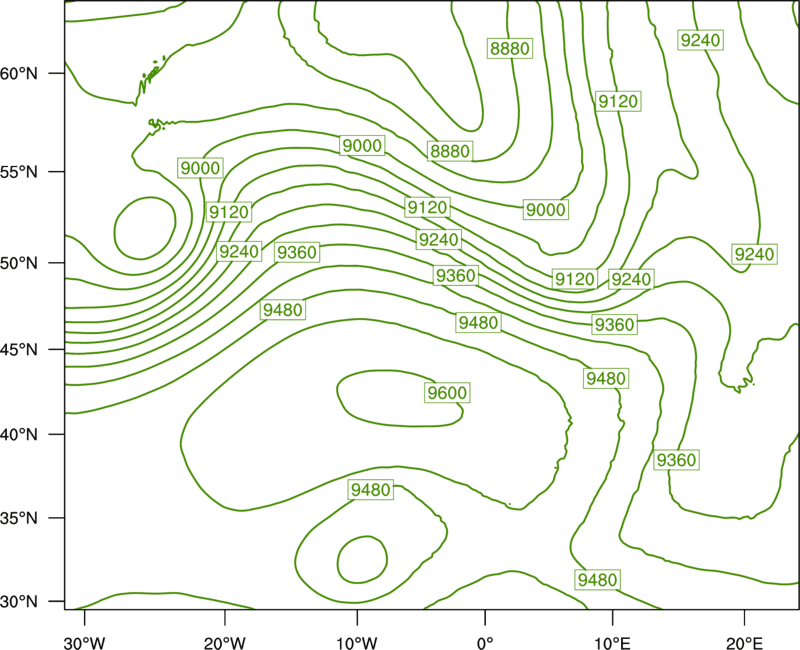
Task: Click the 9480 label below the 9600 contour
Action: [x=371, y=490]
